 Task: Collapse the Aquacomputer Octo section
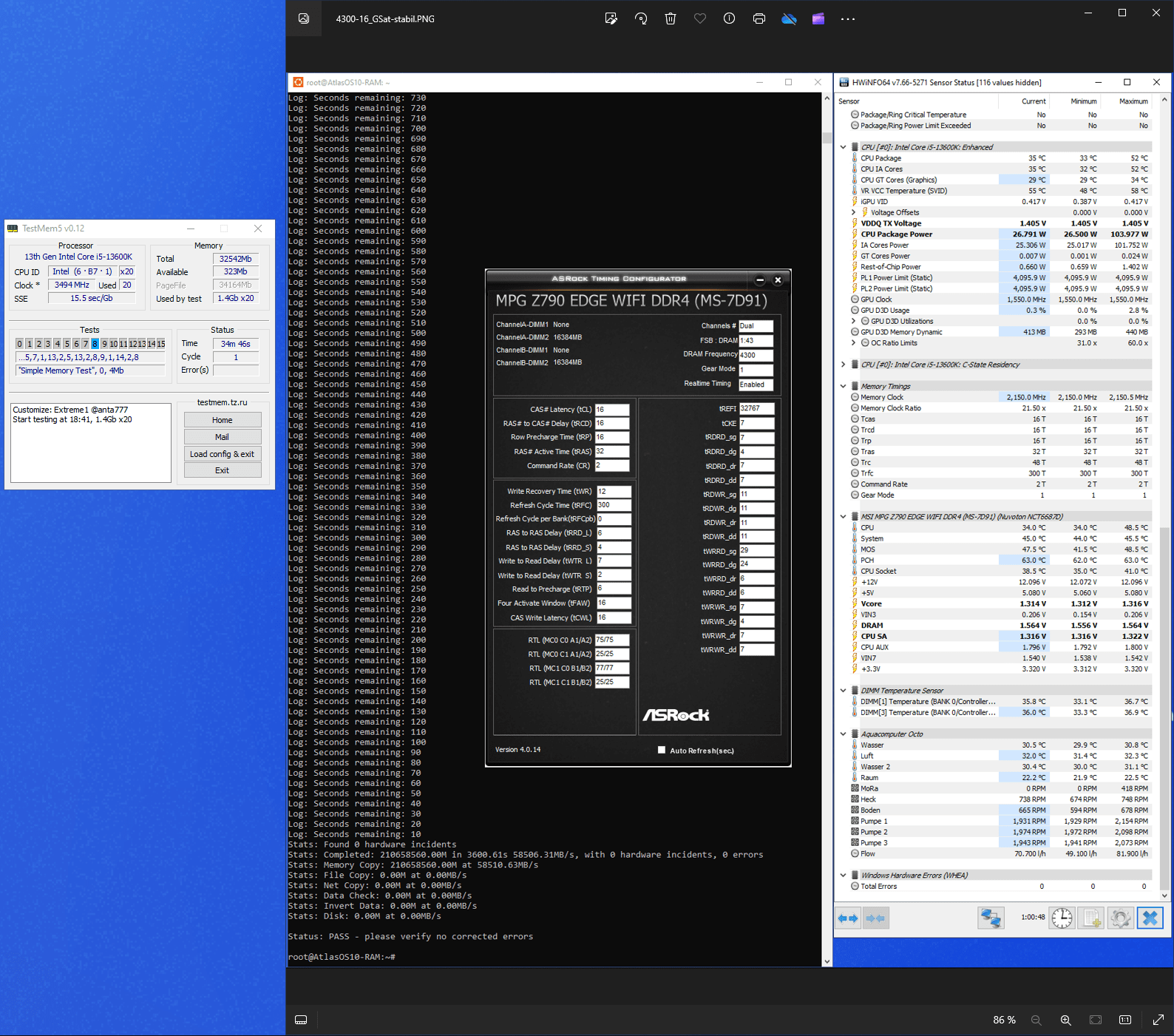pos(844,734)
